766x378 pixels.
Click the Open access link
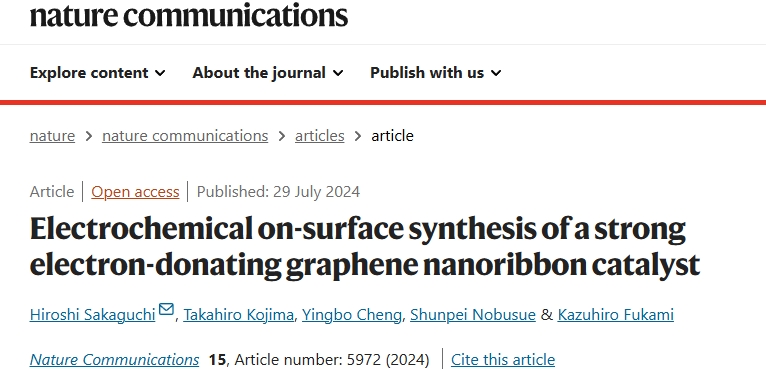pos(135,191)
